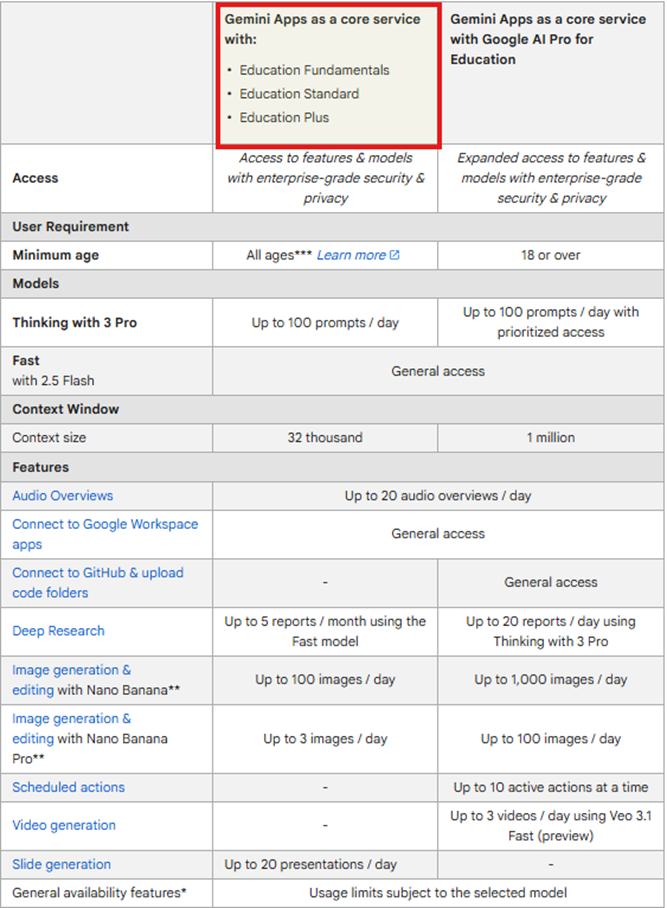Click the Scheduled actions link
667x908 pixels.
point(69,787)
